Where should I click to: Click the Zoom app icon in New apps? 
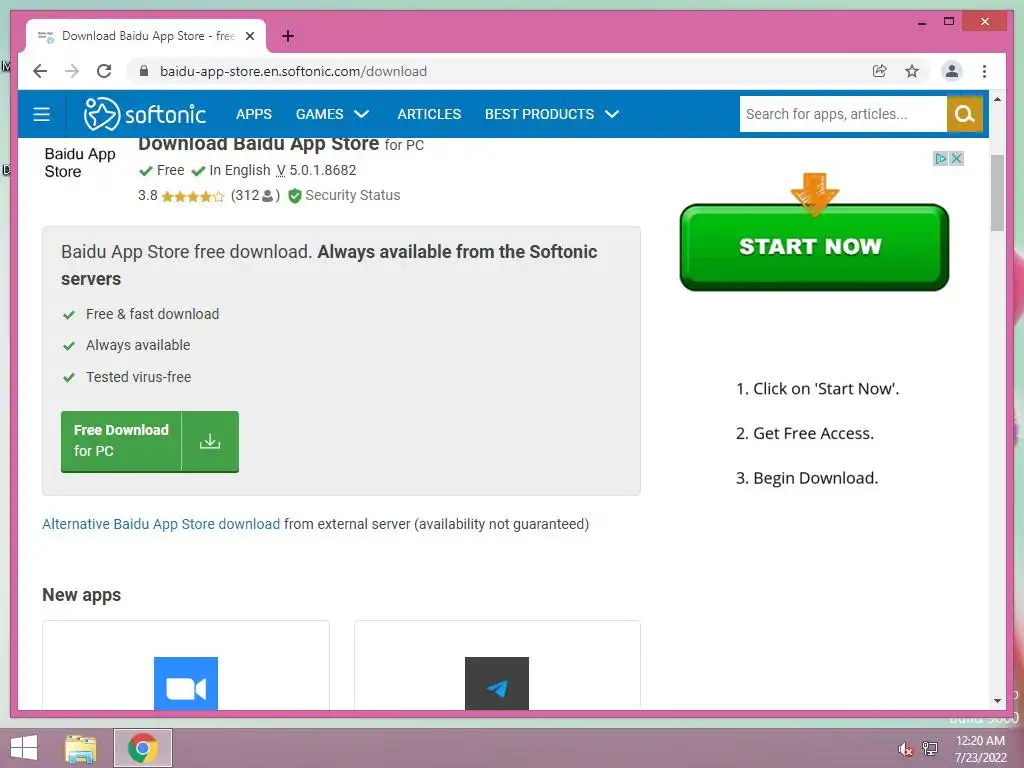click(186, 683)
